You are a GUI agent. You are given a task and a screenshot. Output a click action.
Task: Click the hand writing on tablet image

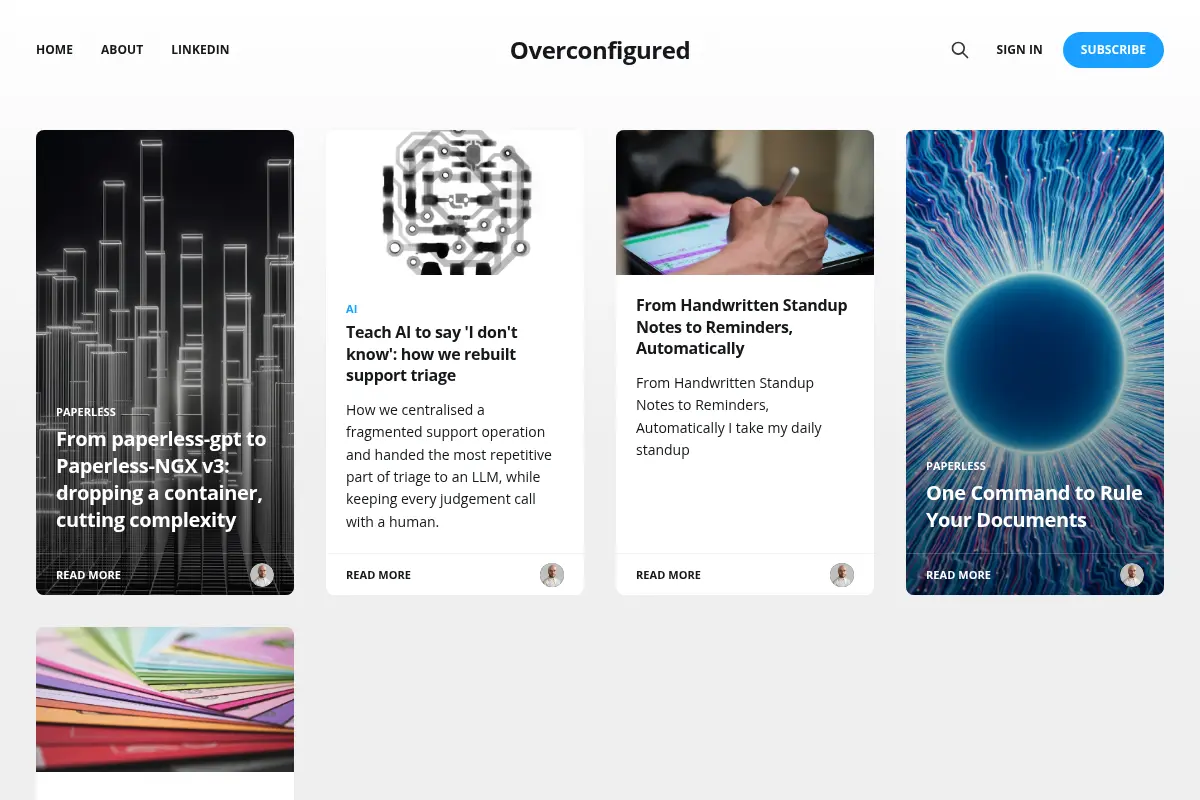coord(745,202)
